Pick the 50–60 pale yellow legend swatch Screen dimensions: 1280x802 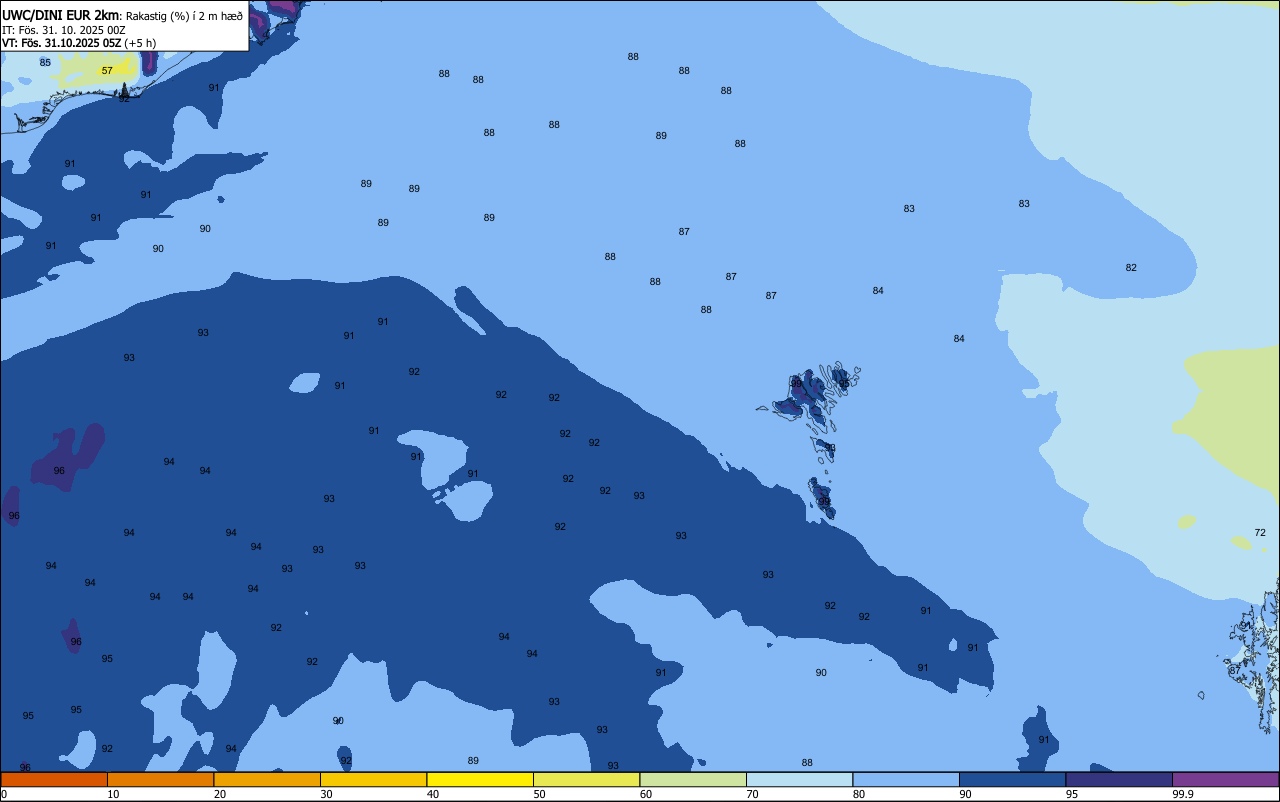coord(586,779)
